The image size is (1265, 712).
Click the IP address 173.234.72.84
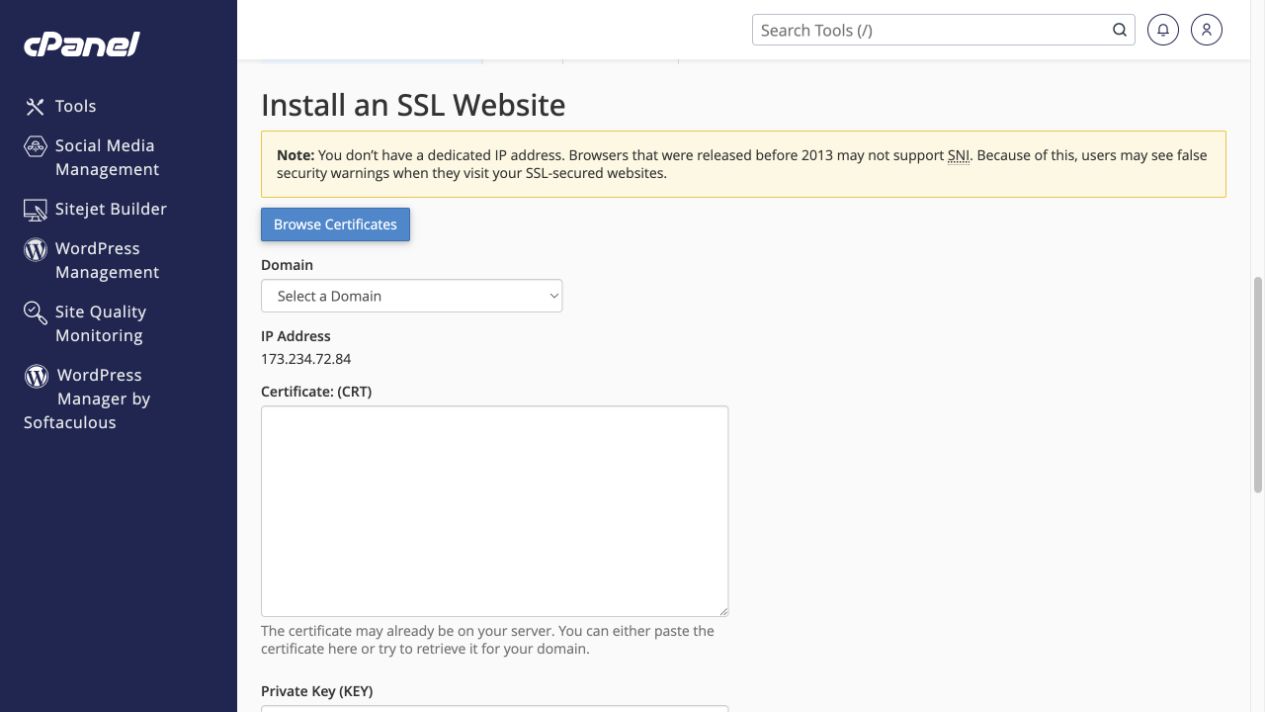(306, 359)
